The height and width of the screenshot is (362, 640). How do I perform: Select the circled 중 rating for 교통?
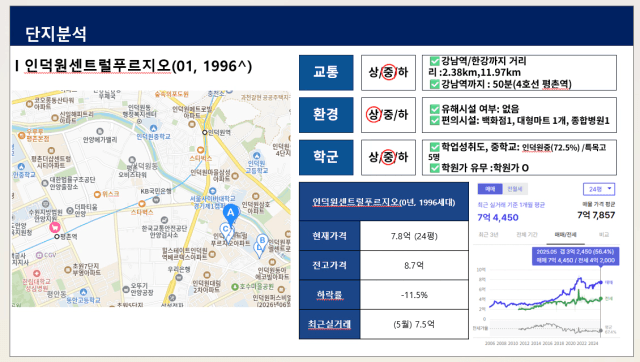tap(389, 72)
